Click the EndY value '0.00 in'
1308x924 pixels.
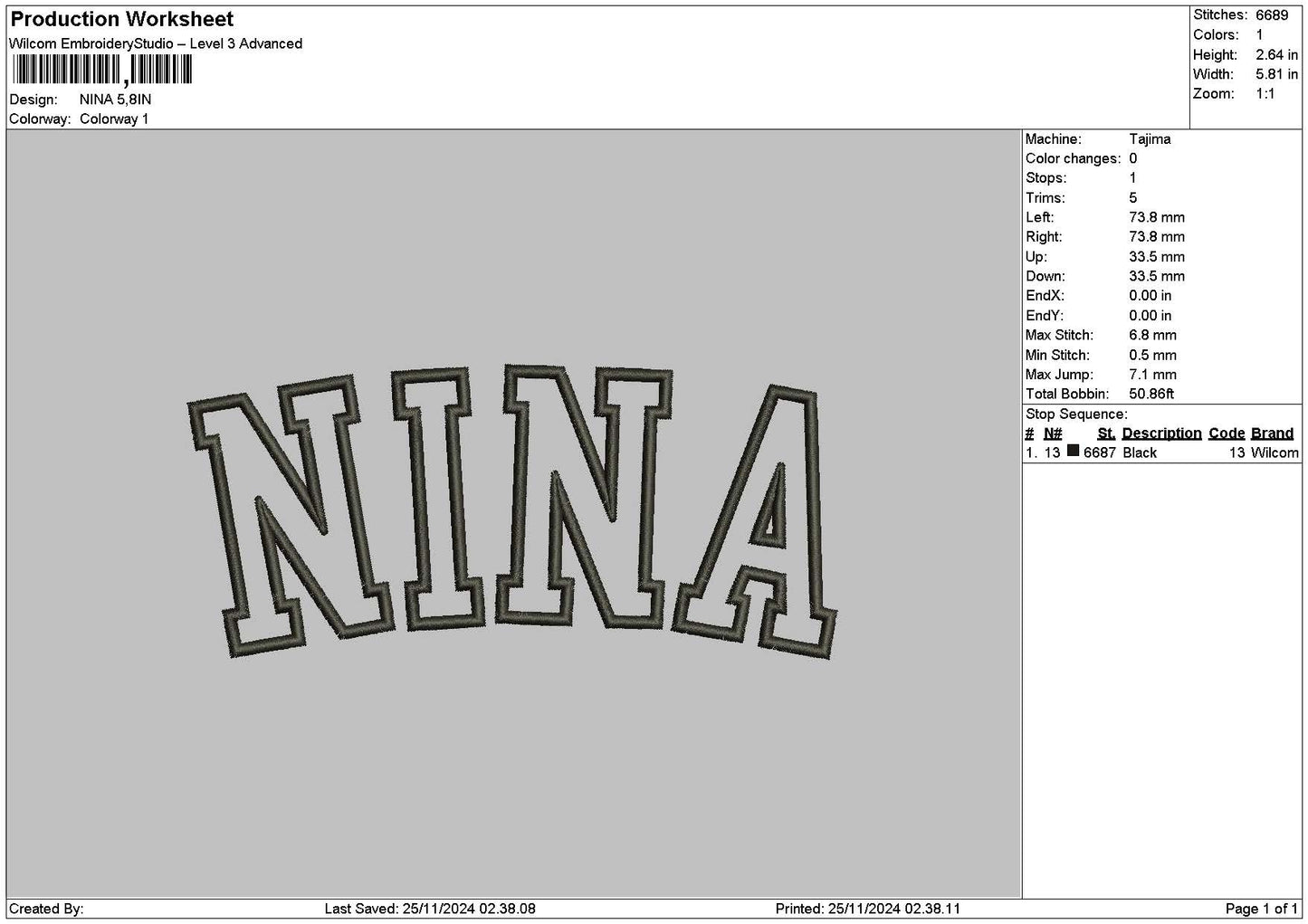(1150, 316)
